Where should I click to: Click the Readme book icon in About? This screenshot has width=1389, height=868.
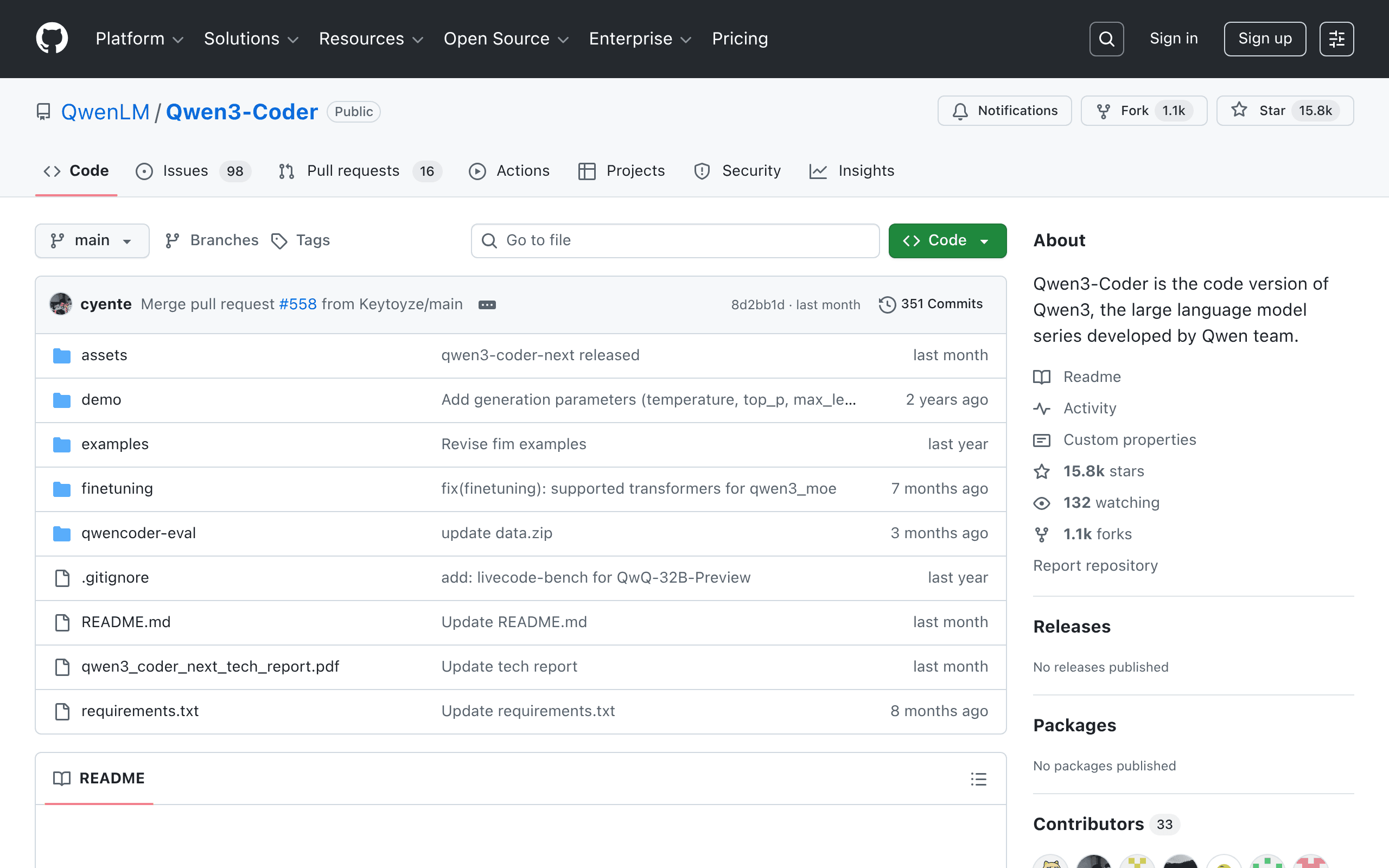(x=1042, y=376)
